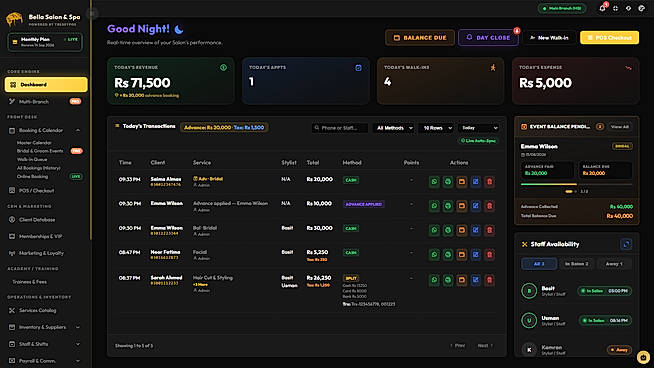Open the 10 Rows page-size dropdown
The height and width of the screenshot is (368, 654).
click(x=437, y=128)
